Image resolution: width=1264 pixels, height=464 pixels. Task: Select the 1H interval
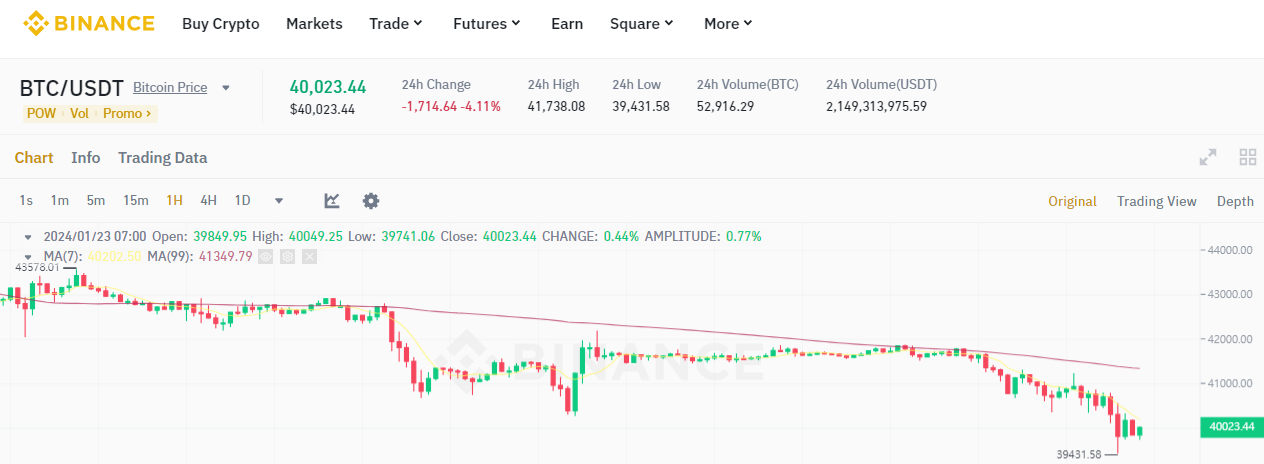click(x=174, y=201)
